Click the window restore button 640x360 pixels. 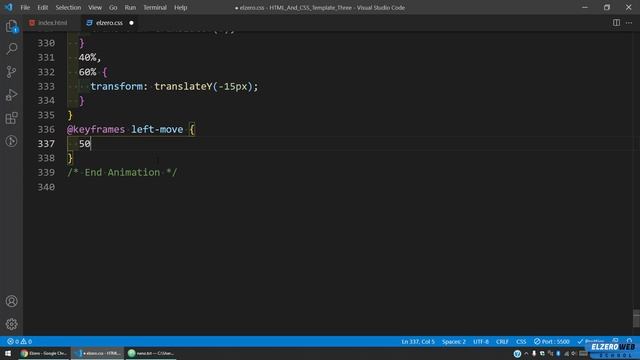point(607,7)
